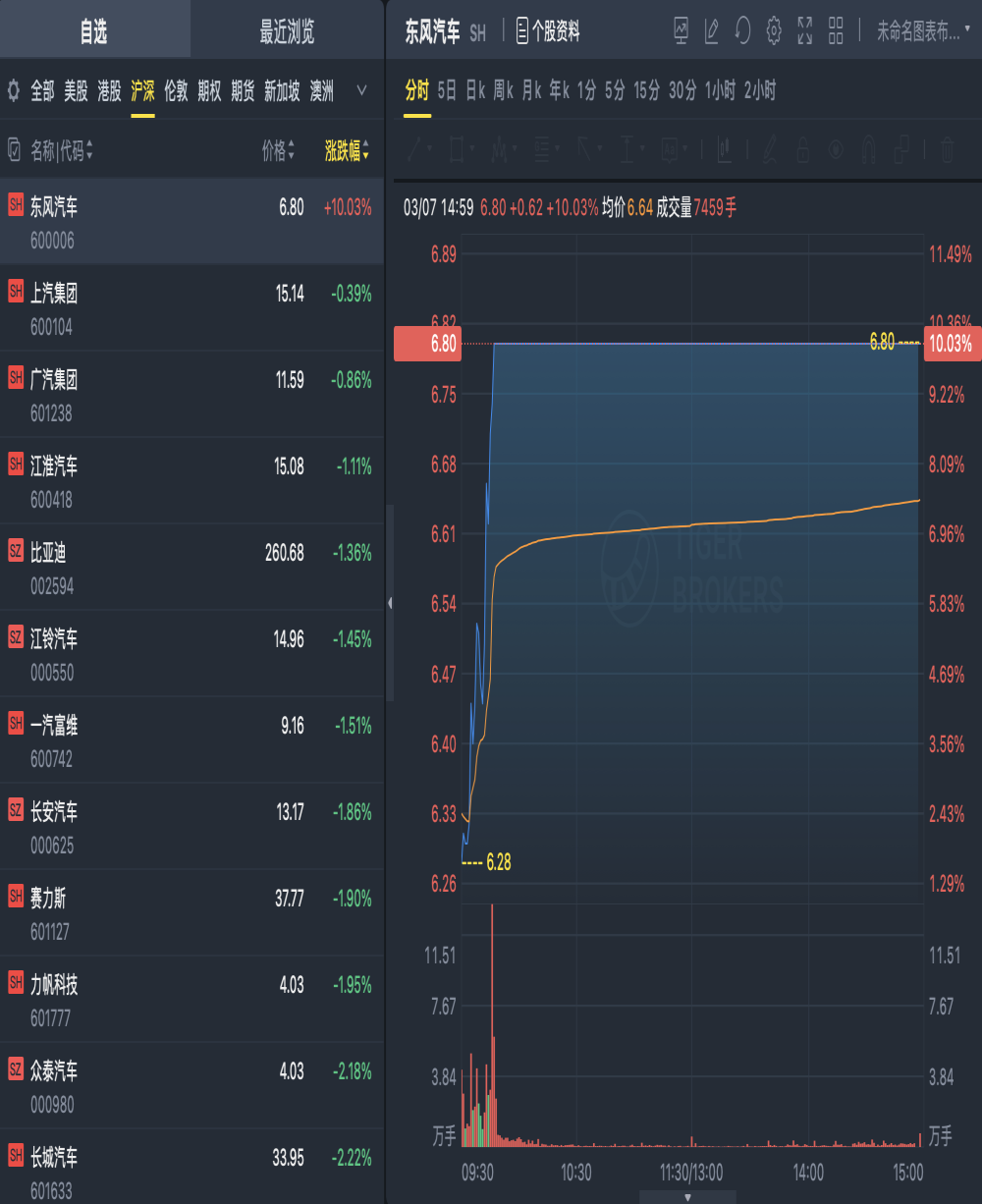Switch to the 最近浏览 tab
The width and height of the screenshot is (982, 1204).
click(287, 31)
